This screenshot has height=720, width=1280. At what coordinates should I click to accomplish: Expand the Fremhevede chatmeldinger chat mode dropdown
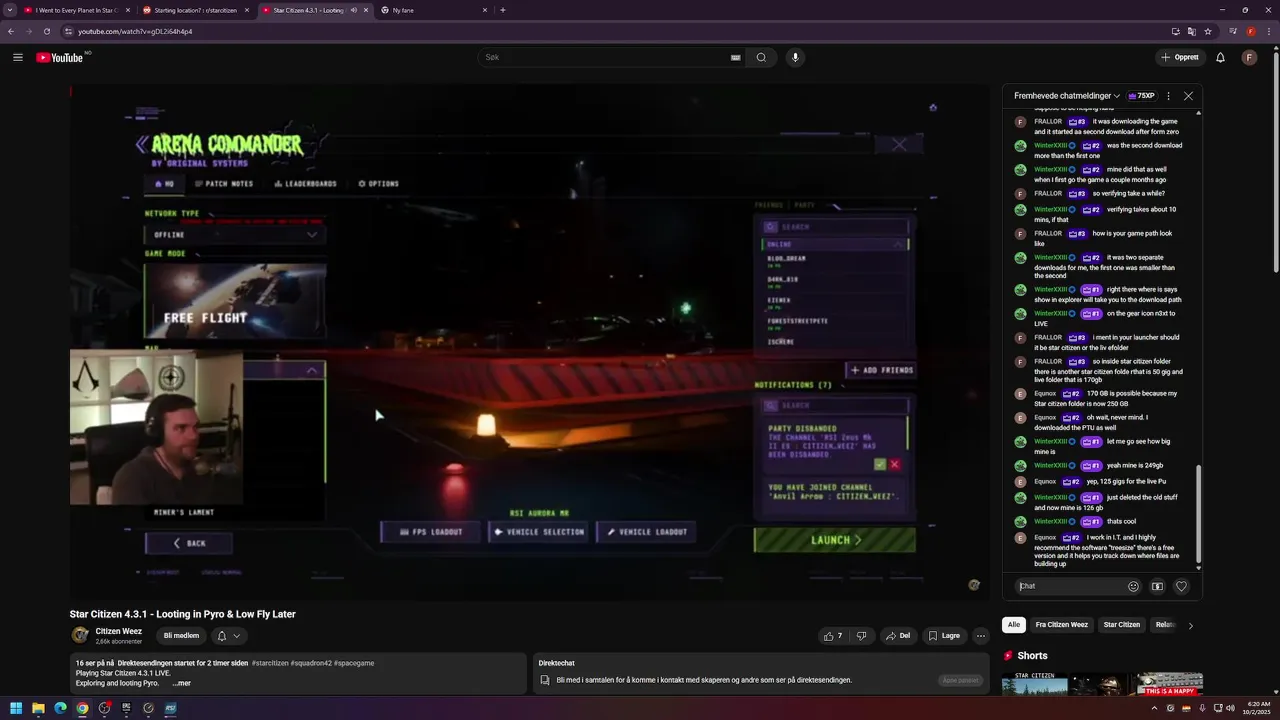pos(1067,96)
